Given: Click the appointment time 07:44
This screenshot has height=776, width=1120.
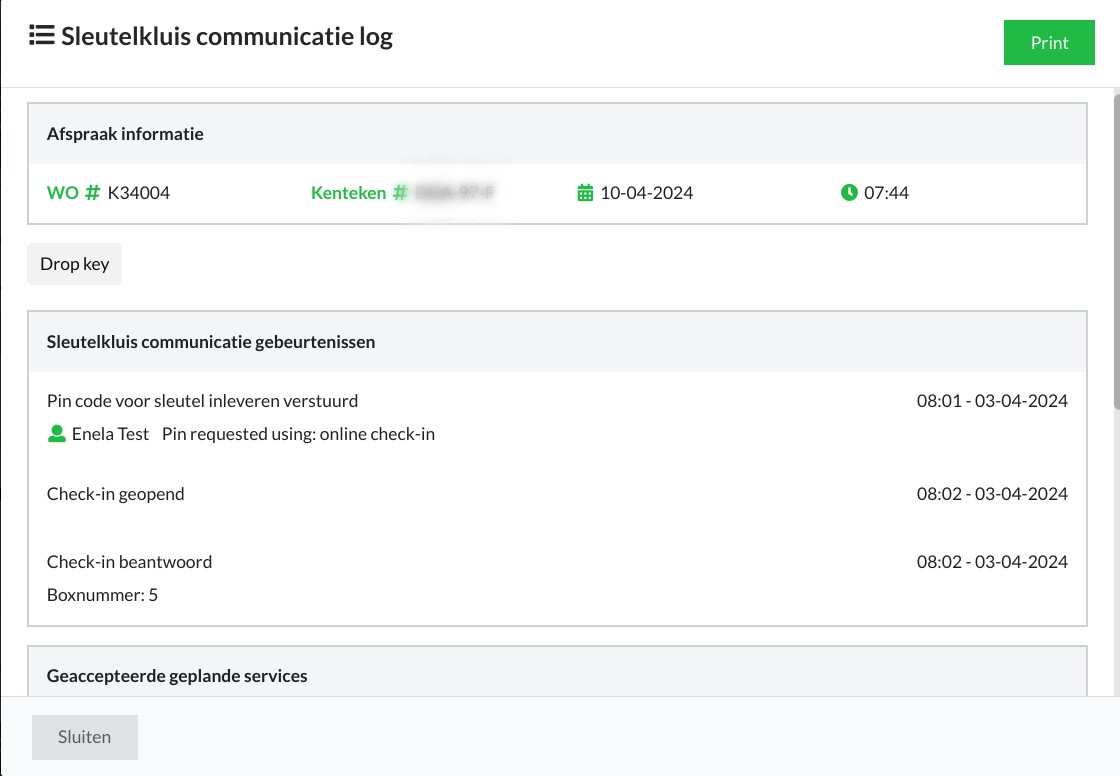Looking at the screenshot, I should pos(886,193).
